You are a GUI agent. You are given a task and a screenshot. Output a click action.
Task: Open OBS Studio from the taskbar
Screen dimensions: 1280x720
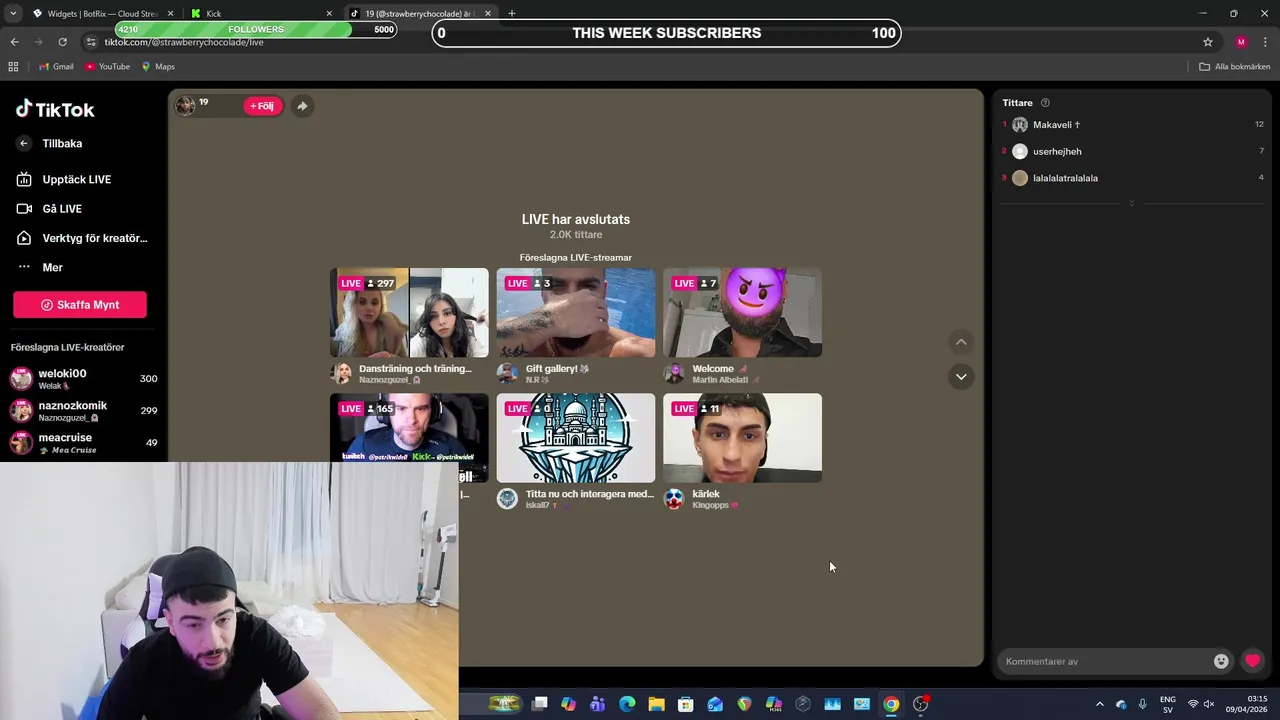point(920,704)
